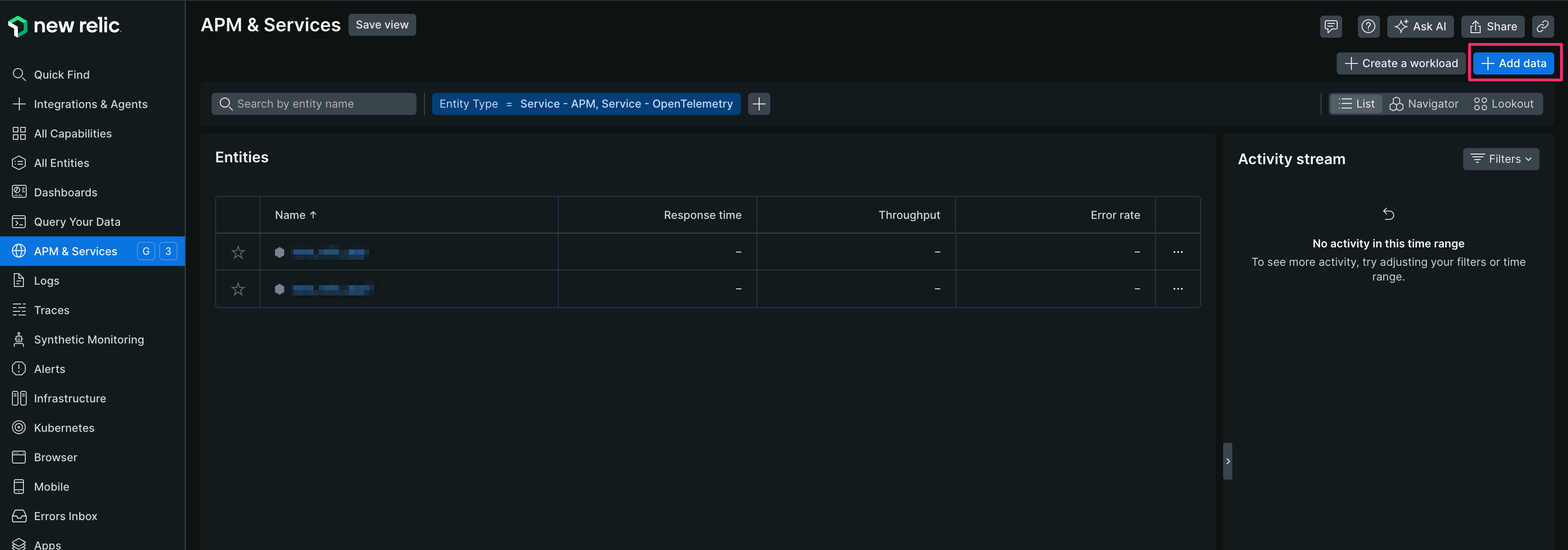Viewport: 1568px width, 550px height.
Task: Favorite the first entity in the list
Action: [237, 252]
